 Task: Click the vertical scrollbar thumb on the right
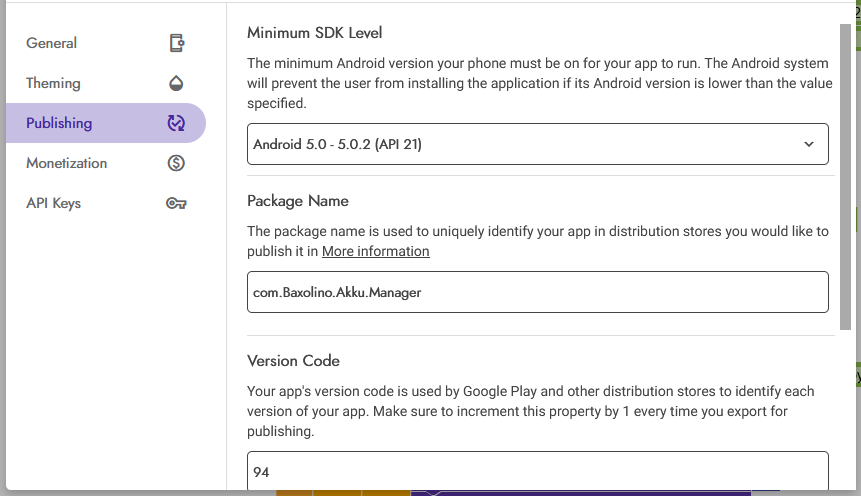pyautogui.click(x=845, y=175)
